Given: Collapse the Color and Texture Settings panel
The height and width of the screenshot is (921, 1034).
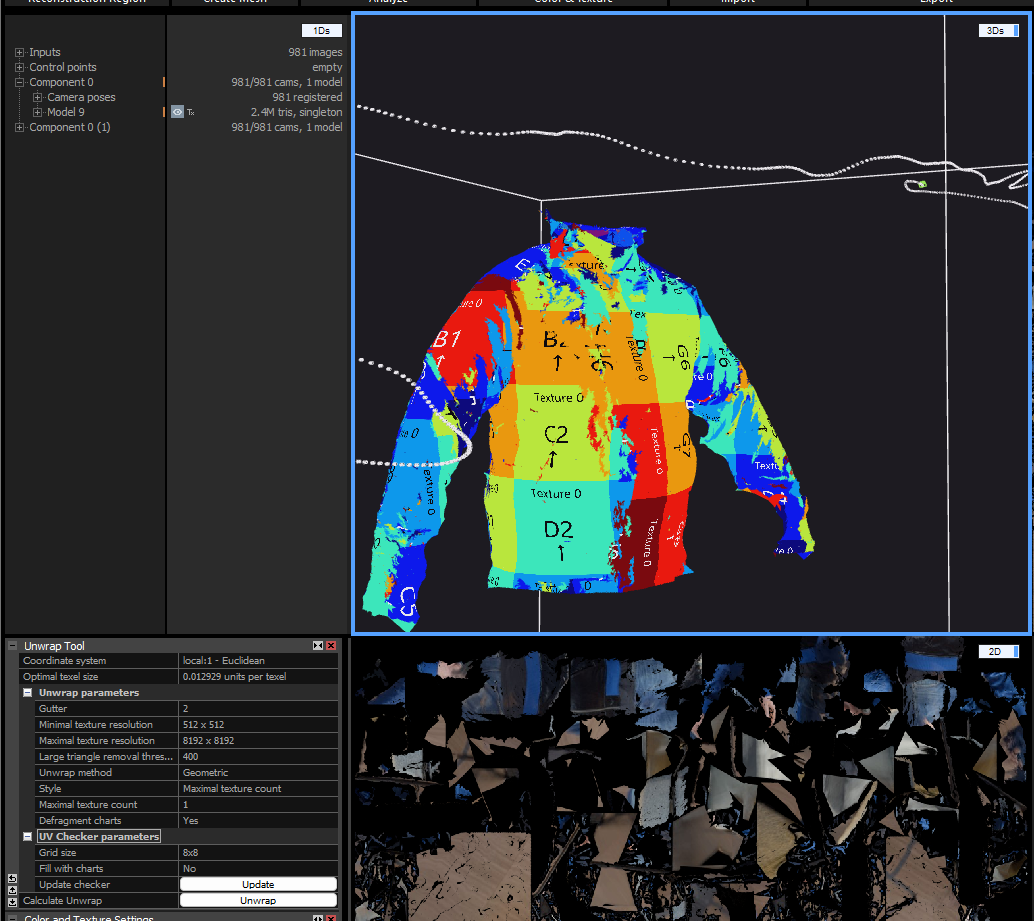Looking at the screenshot, I should (x=13, y=918).
